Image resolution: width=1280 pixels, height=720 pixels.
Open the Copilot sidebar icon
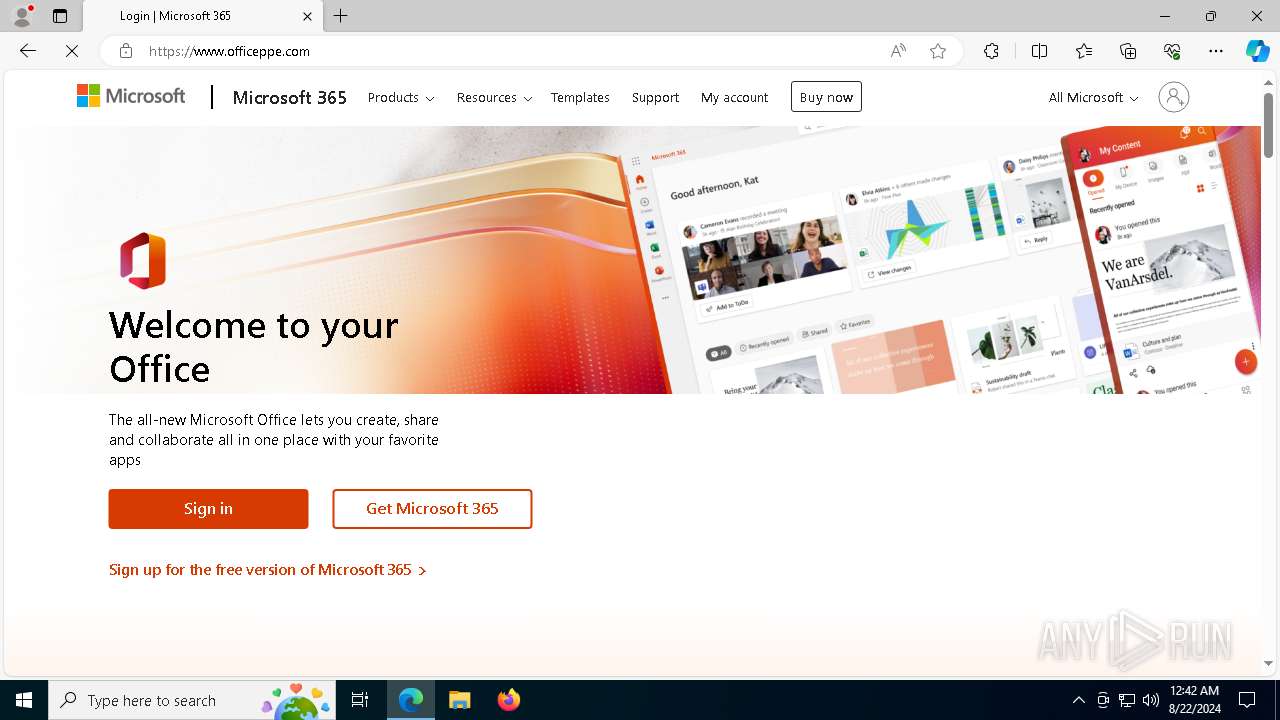coord(1257,51)
